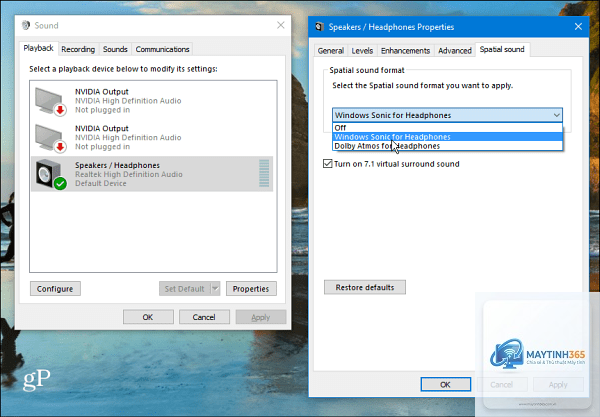Open the Enhancements tab
600x417 pixels.
(405, 50)
